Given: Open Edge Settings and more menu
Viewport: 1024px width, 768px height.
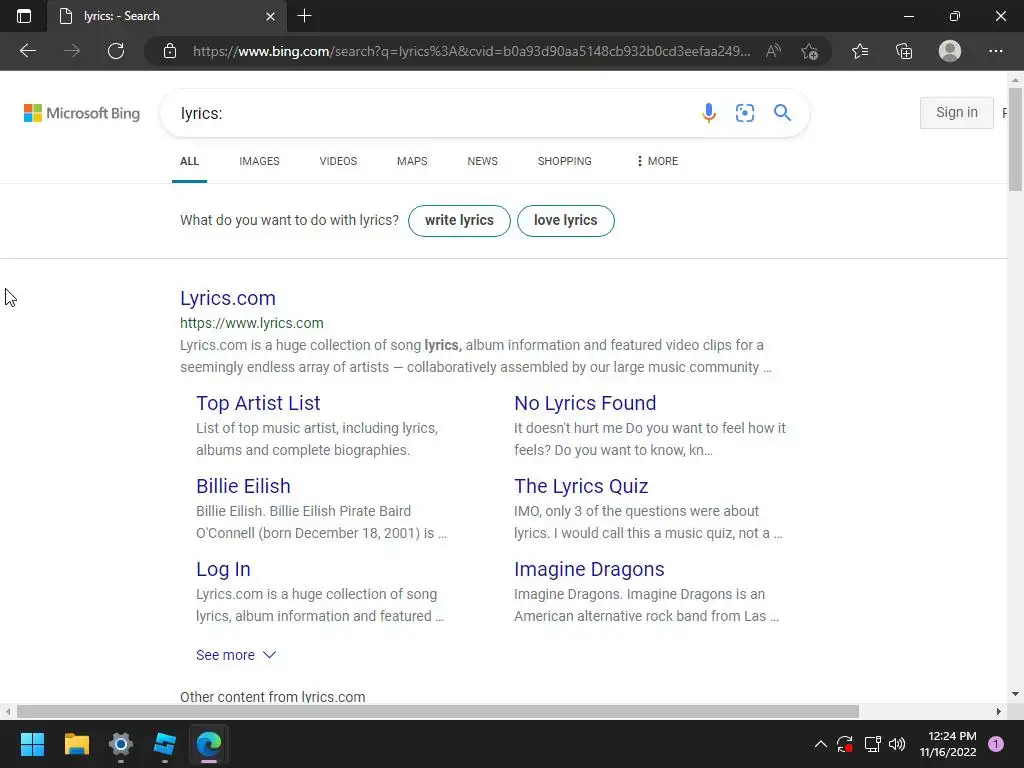Looking at the screenshot, I should pos(995,51).
